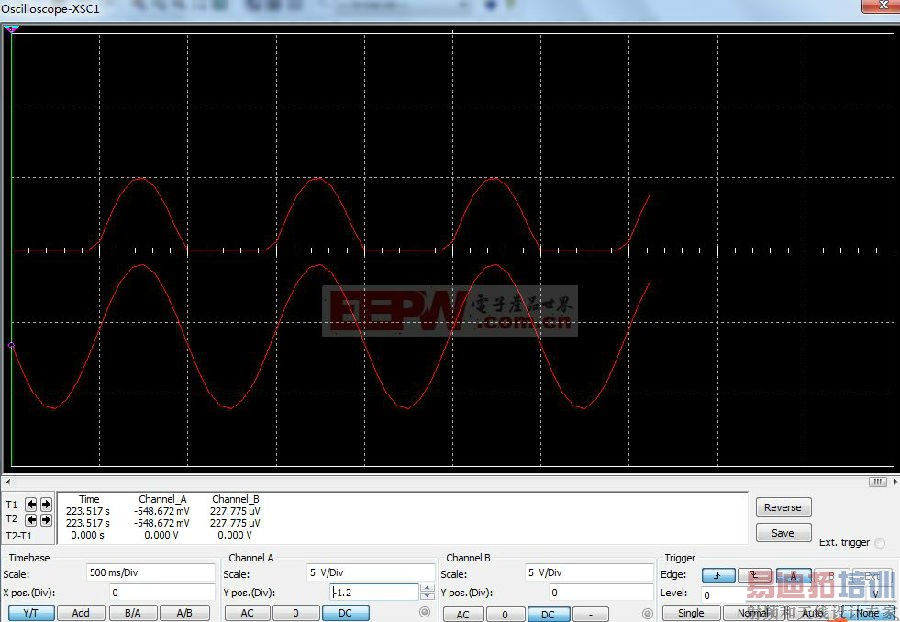Set Channel A coupling to DC
900x622 pixels.
(345, 613)
